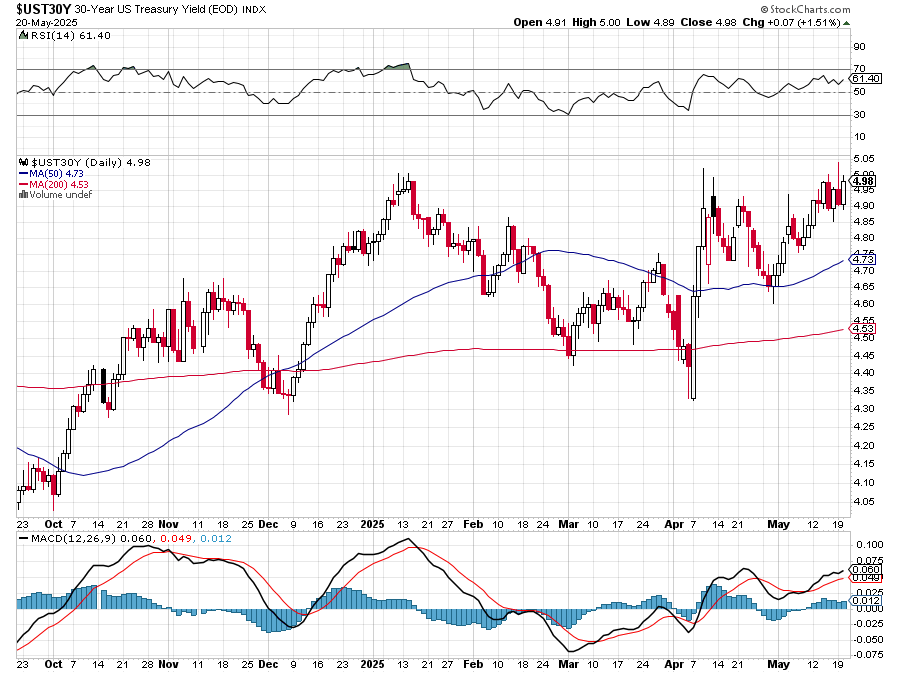The image size is (900, 673).
Task: Click the 4.53 MA(200) axis tag
Action: [864, 328]
